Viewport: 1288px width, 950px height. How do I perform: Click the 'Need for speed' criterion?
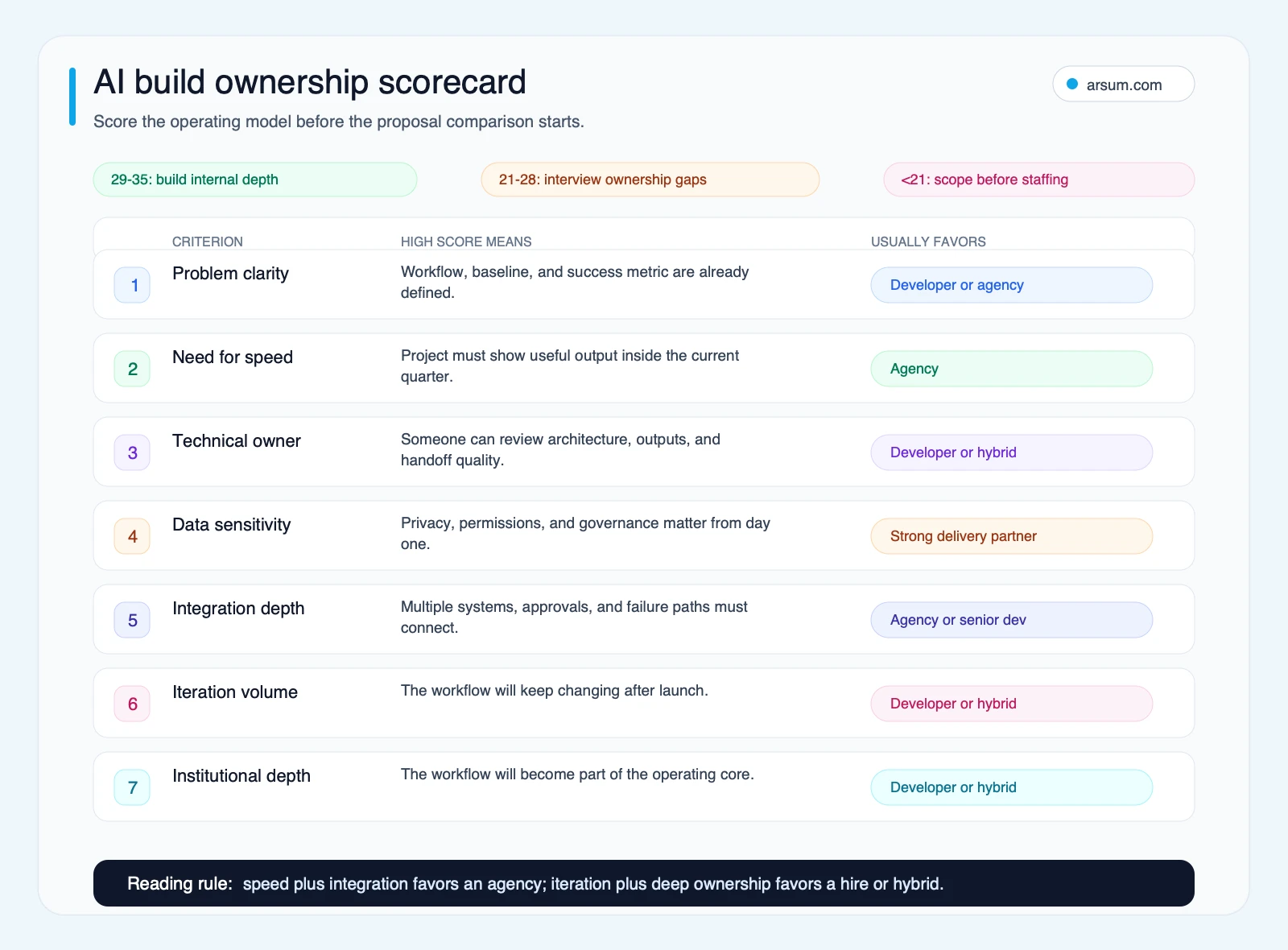coord(233,357)
